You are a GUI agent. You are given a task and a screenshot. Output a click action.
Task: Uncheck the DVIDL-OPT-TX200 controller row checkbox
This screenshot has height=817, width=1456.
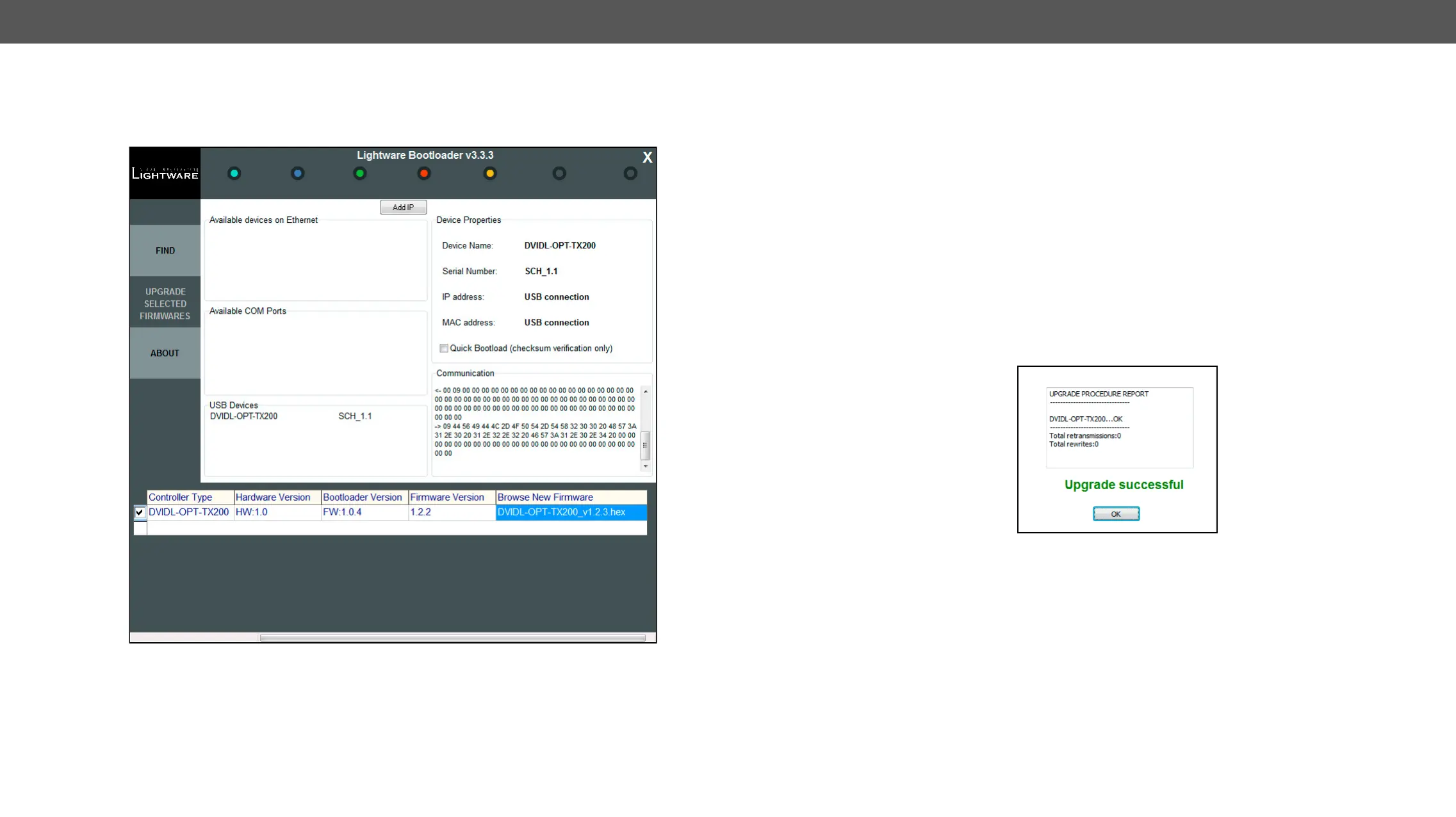[140, 512]
